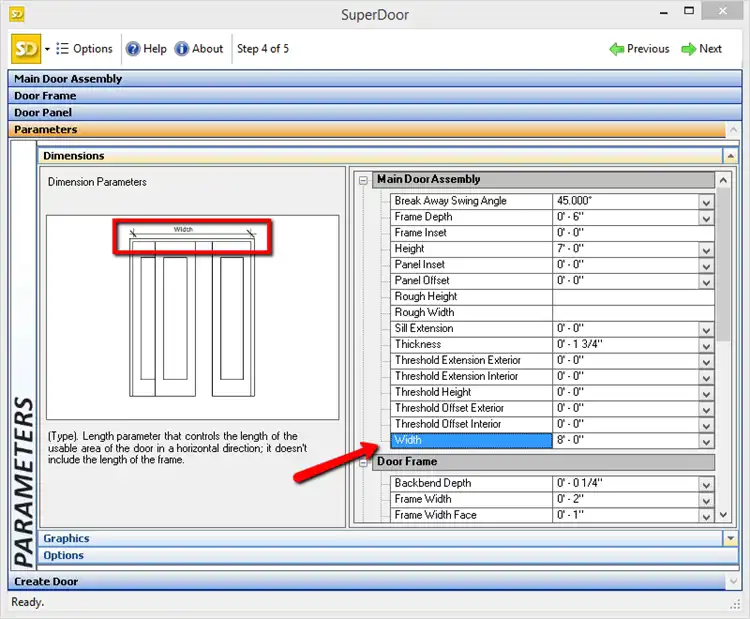Go back with the Previous green arrow
Screen dimensions: 750x619
click(639, 49)
